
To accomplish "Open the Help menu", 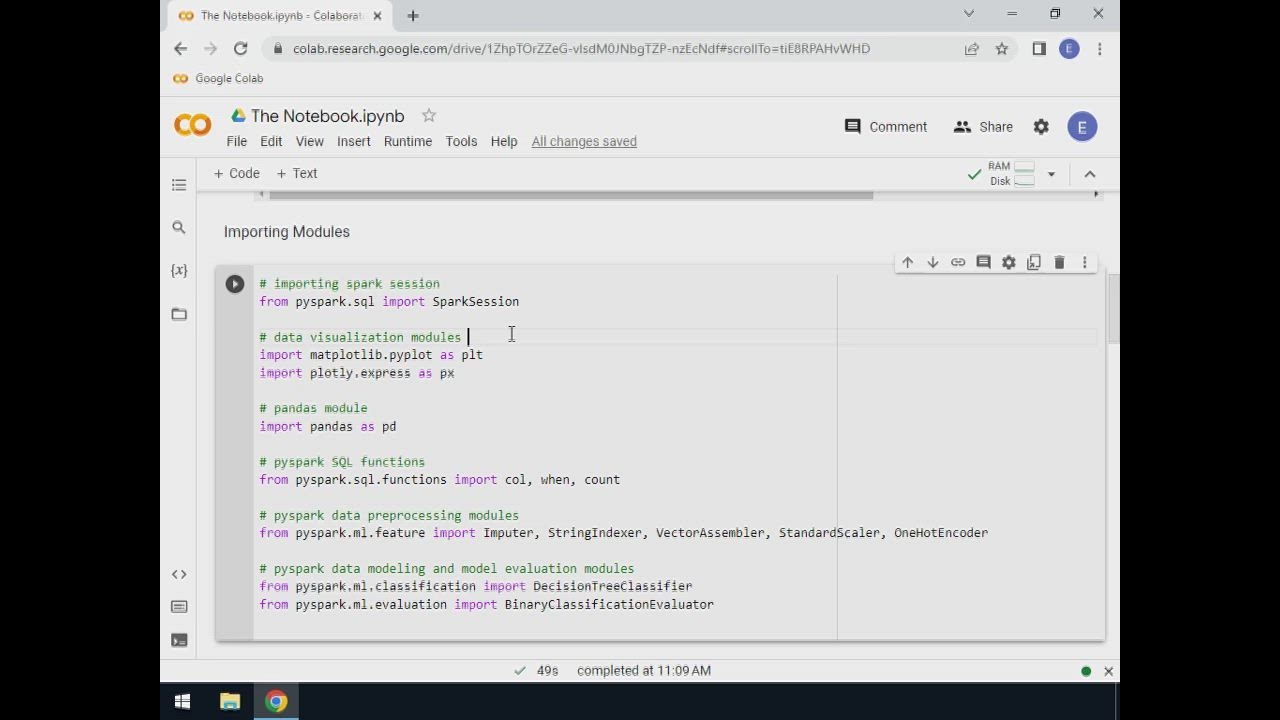I will [504, 141].
